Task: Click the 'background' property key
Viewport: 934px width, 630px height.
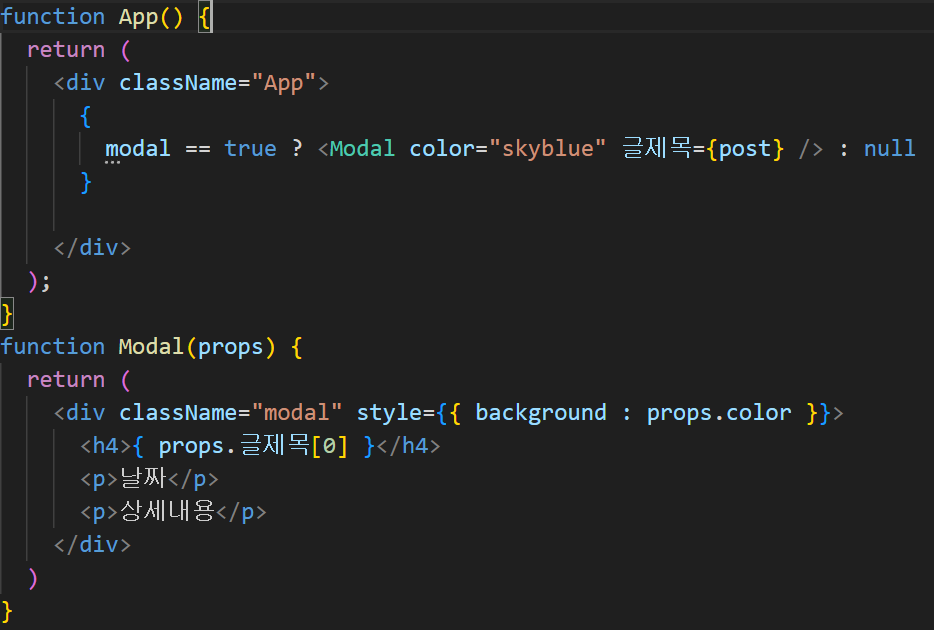Action: (x=541, y=413)
